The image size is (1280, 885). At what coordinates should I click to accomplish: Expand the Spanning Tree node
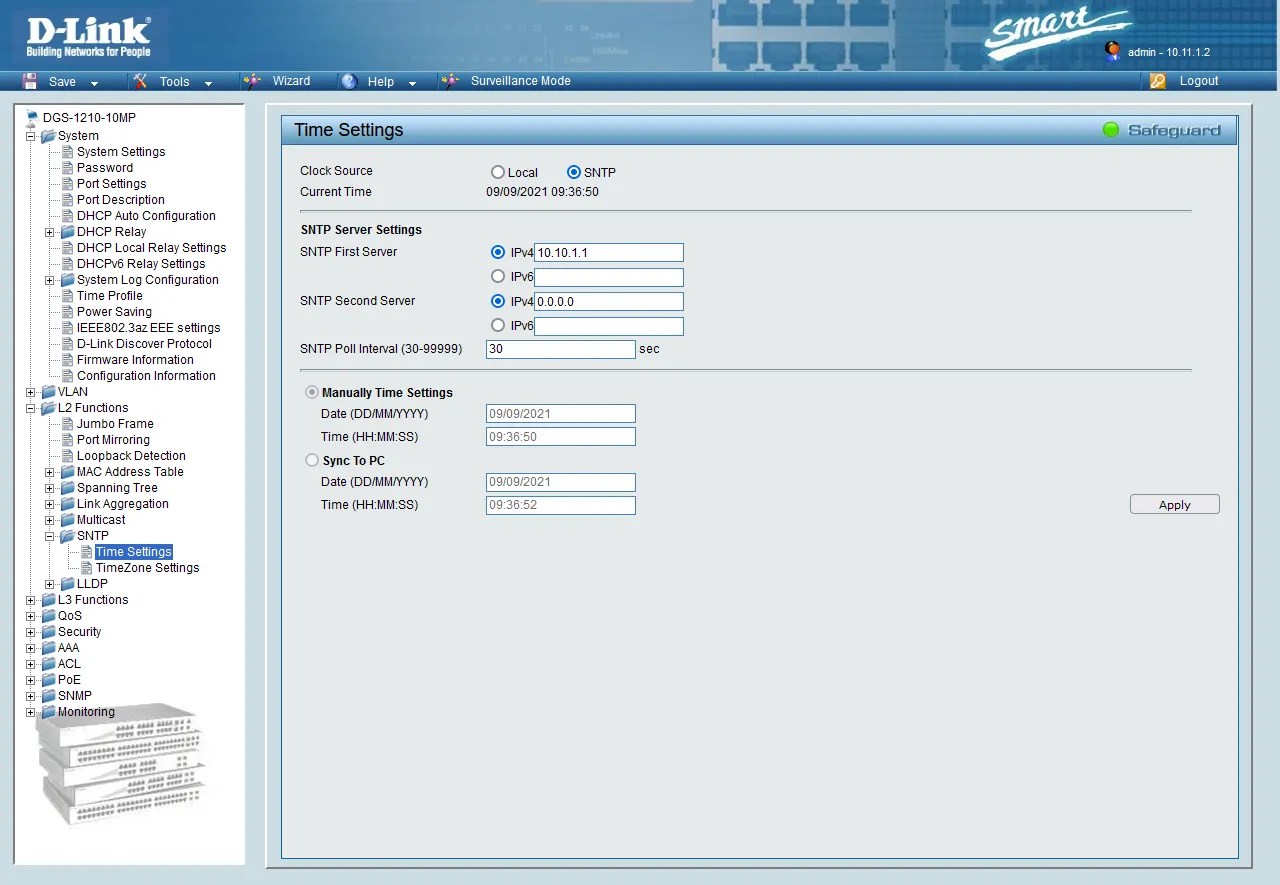pyautogui.click(x=50, y=488)
